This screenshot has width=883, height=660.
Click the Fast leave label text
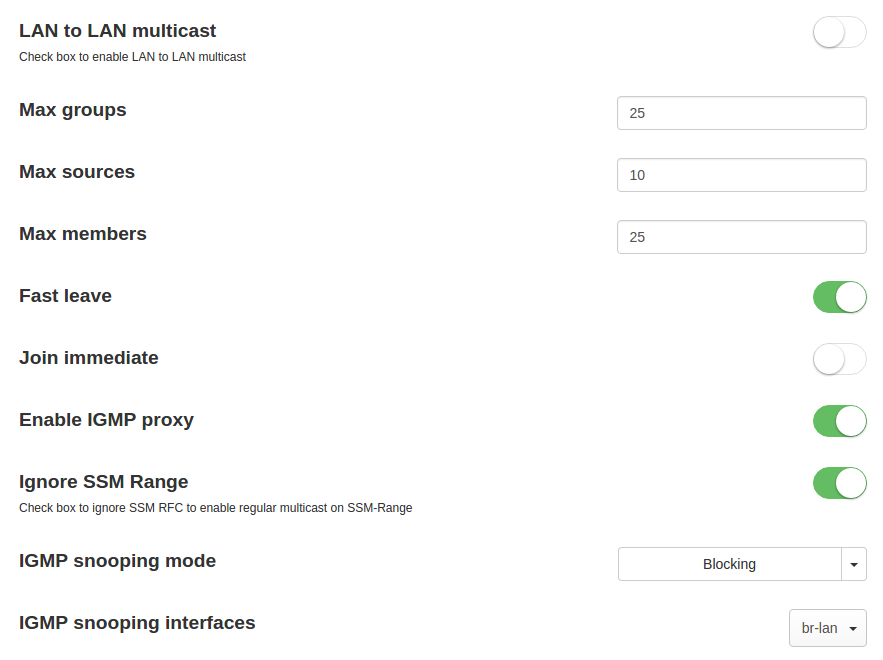click(65, 296)
